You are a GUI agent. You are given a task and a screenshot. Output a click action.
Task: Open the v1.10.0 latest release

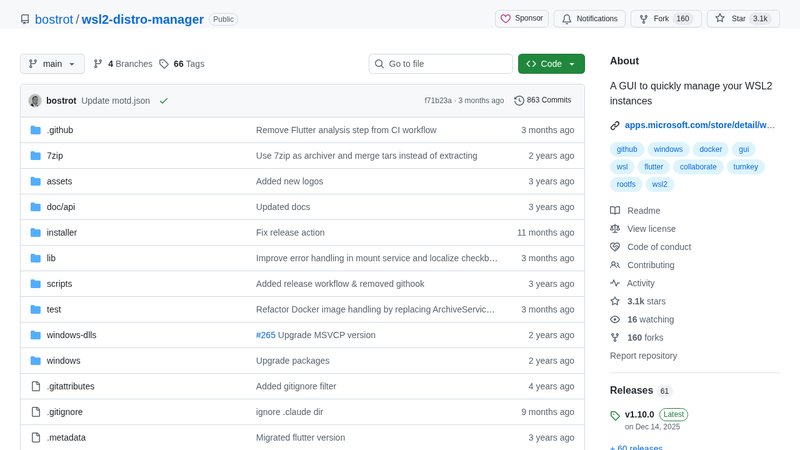(639, 414)
